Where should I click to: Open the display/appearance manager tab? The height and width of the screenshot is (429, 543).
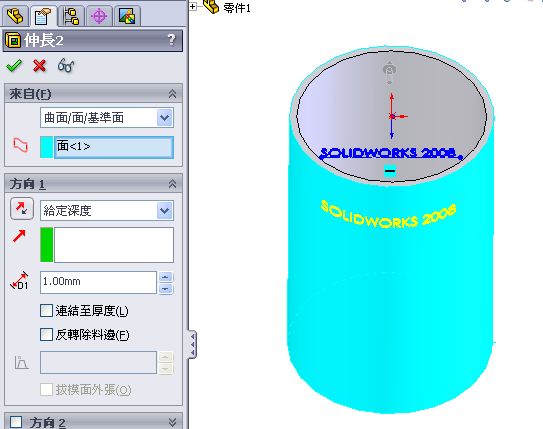[127, 16]
